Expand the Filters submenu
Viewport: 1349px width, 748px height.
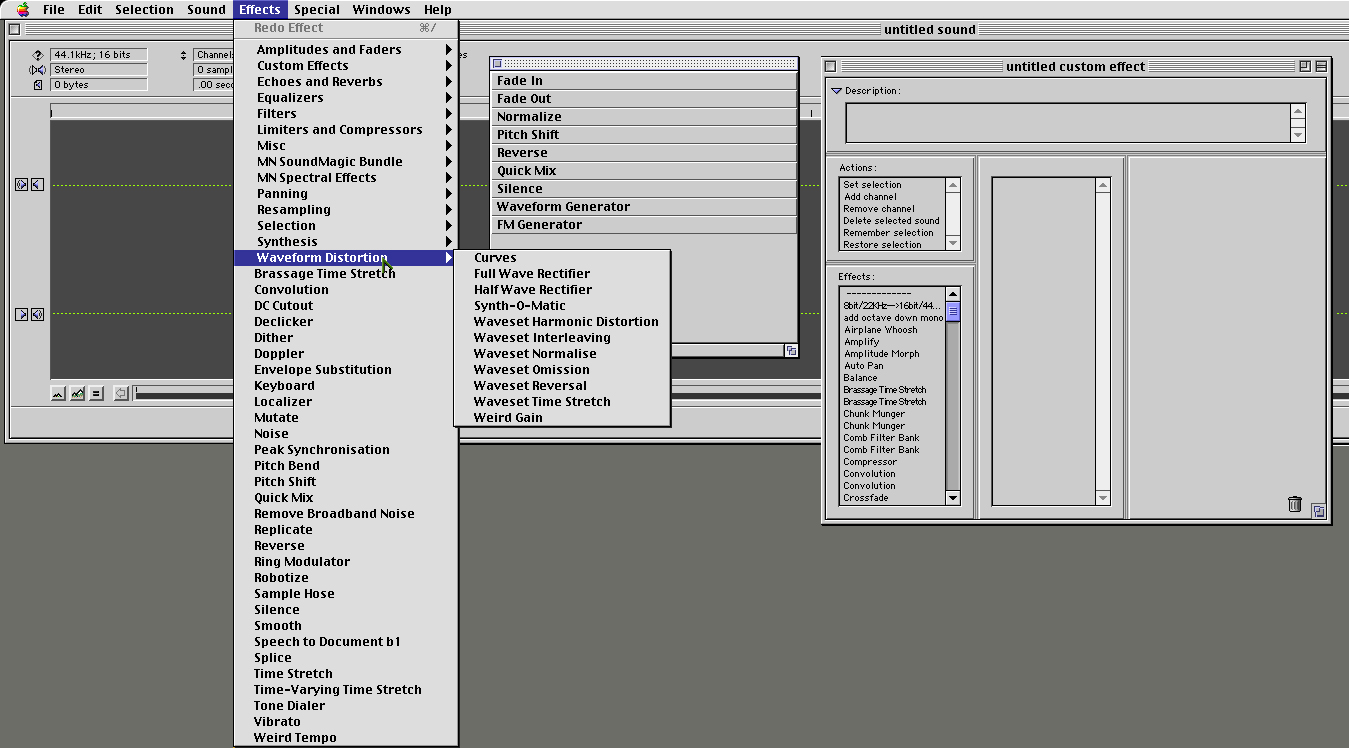point(346,114)
